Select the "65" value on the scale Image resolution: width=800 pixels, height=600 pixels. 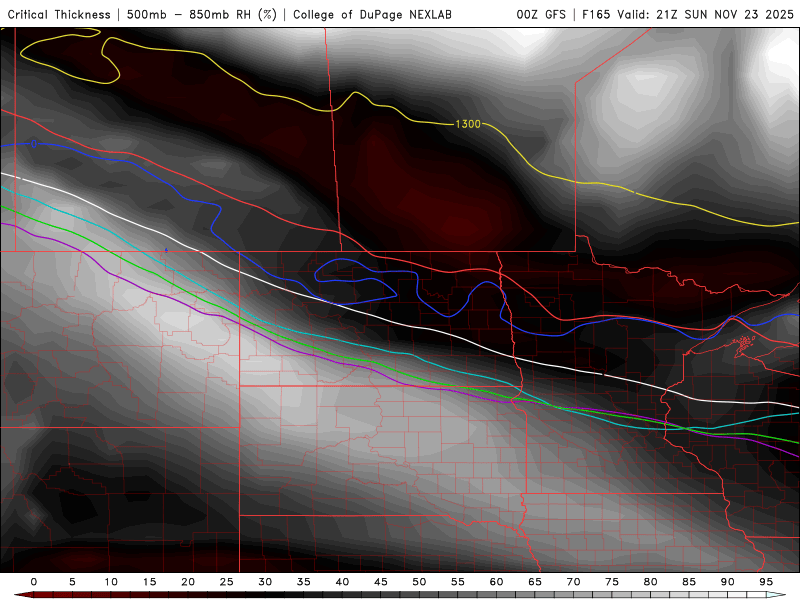tap(535, 582)
